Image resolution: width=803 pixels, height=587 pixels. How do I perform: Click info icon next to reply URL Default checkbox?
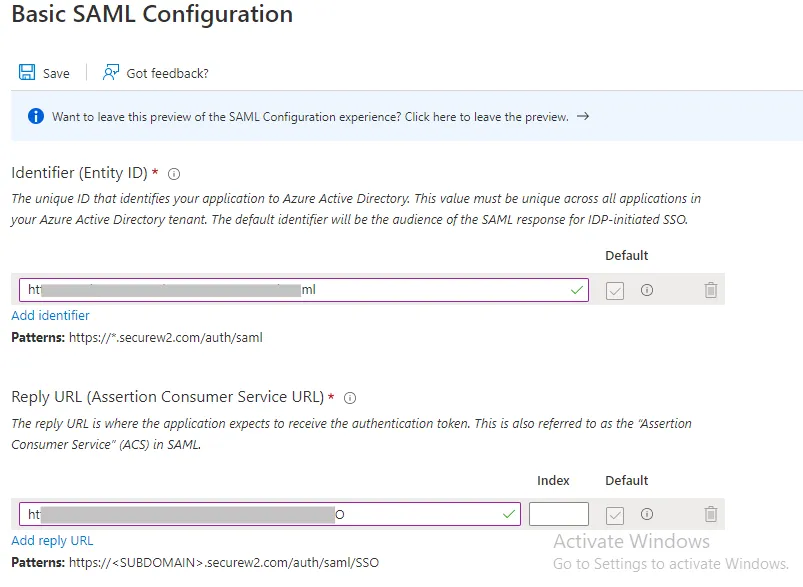[x=647, y=514]
